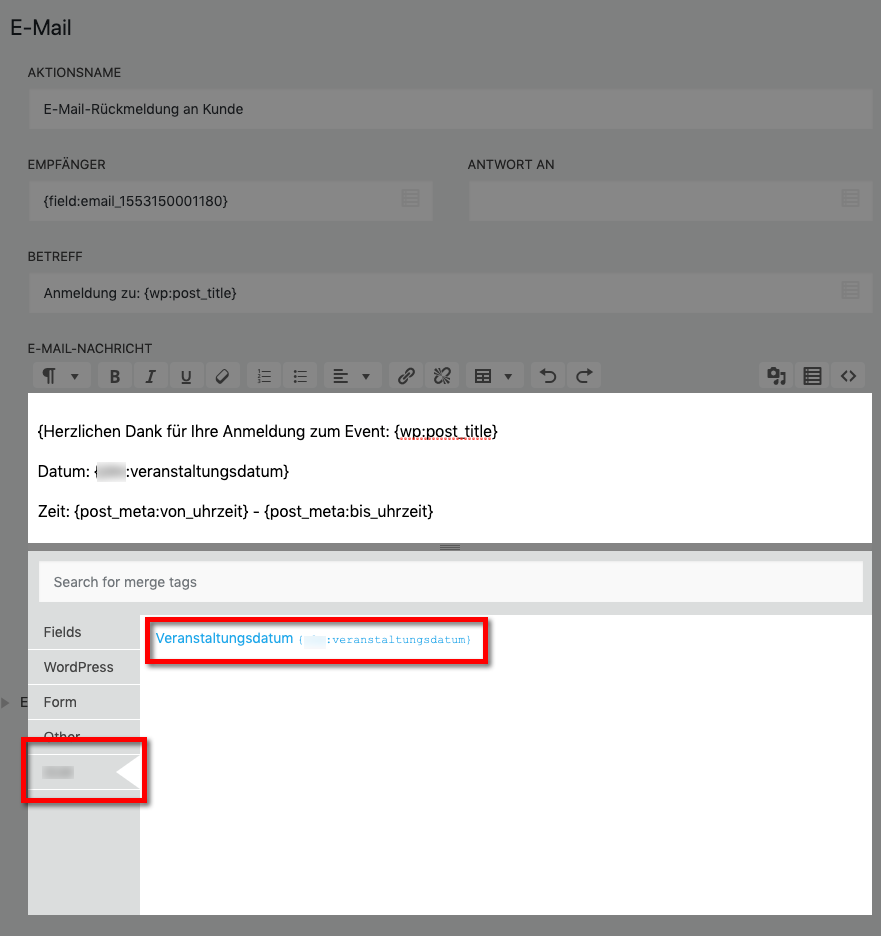The width and height of the screenshot is (881, 936).
Task: Apply italic formatting in message editor
Action: pyautogui.click(x=150, y=376)
